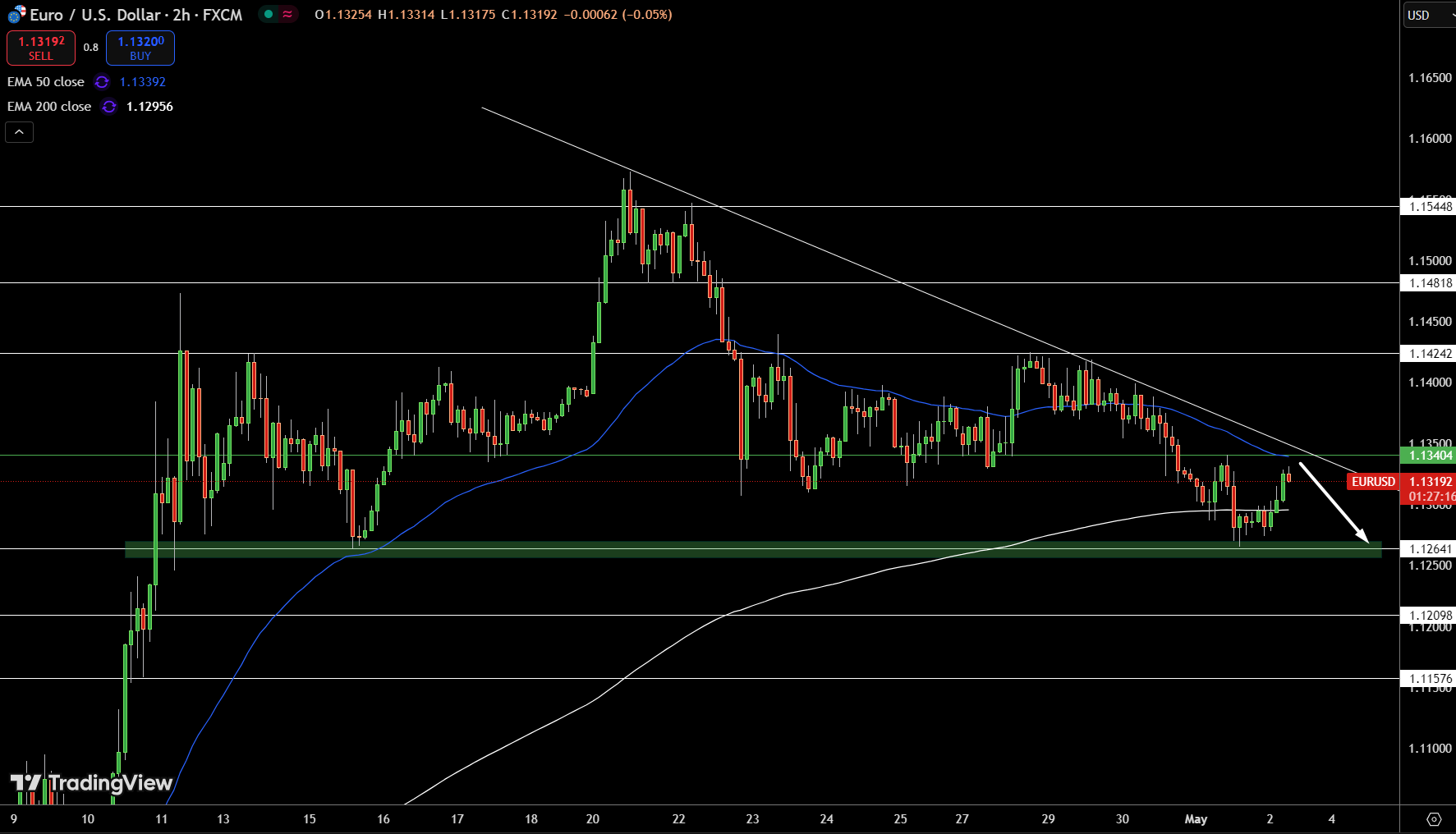Click the open price O1.13254
1456x834 pixels.
[343, 15]
